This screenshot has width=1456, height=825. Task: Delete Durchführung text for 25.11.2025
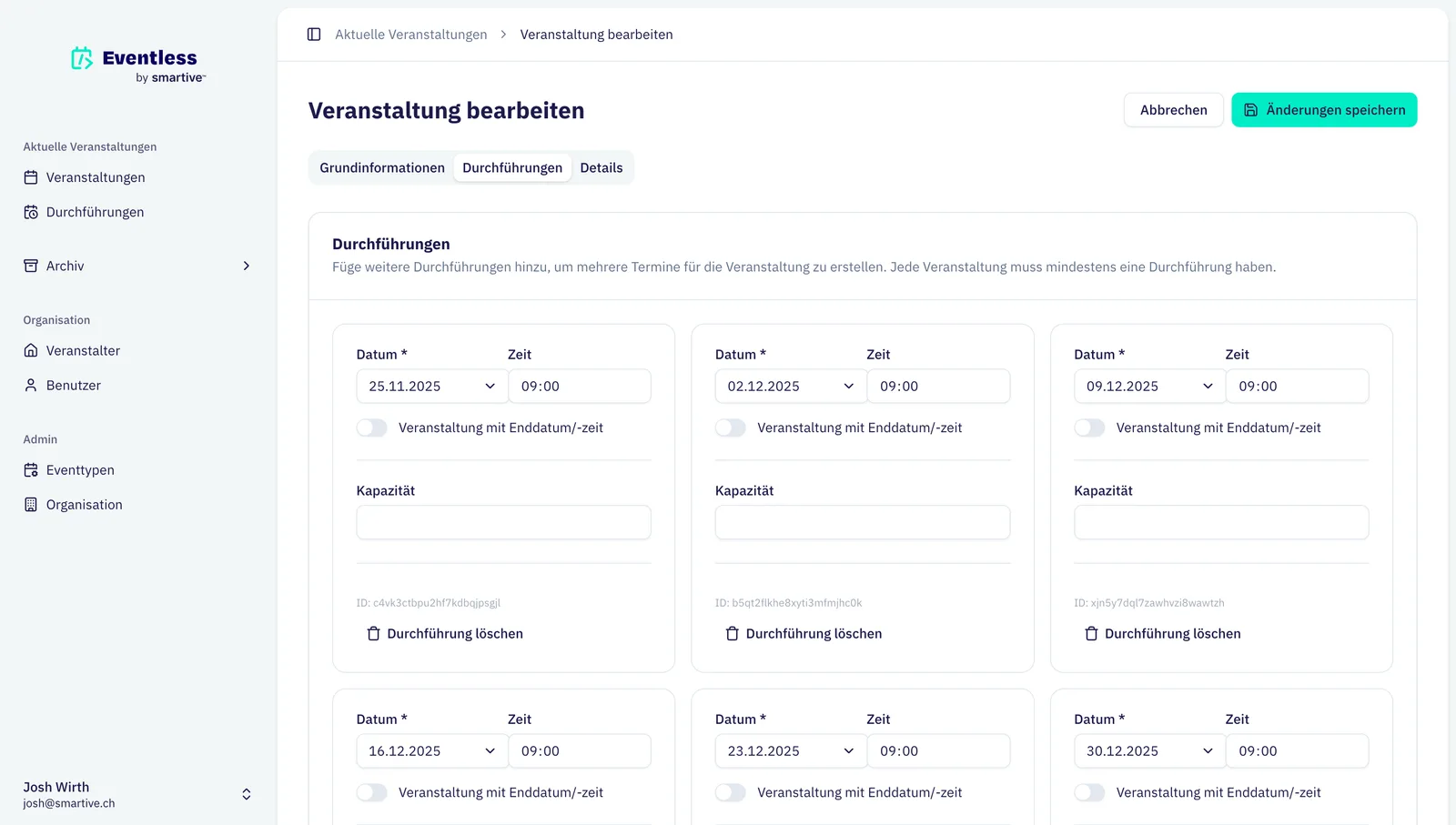pyautogui.click(x=455, y=634)
